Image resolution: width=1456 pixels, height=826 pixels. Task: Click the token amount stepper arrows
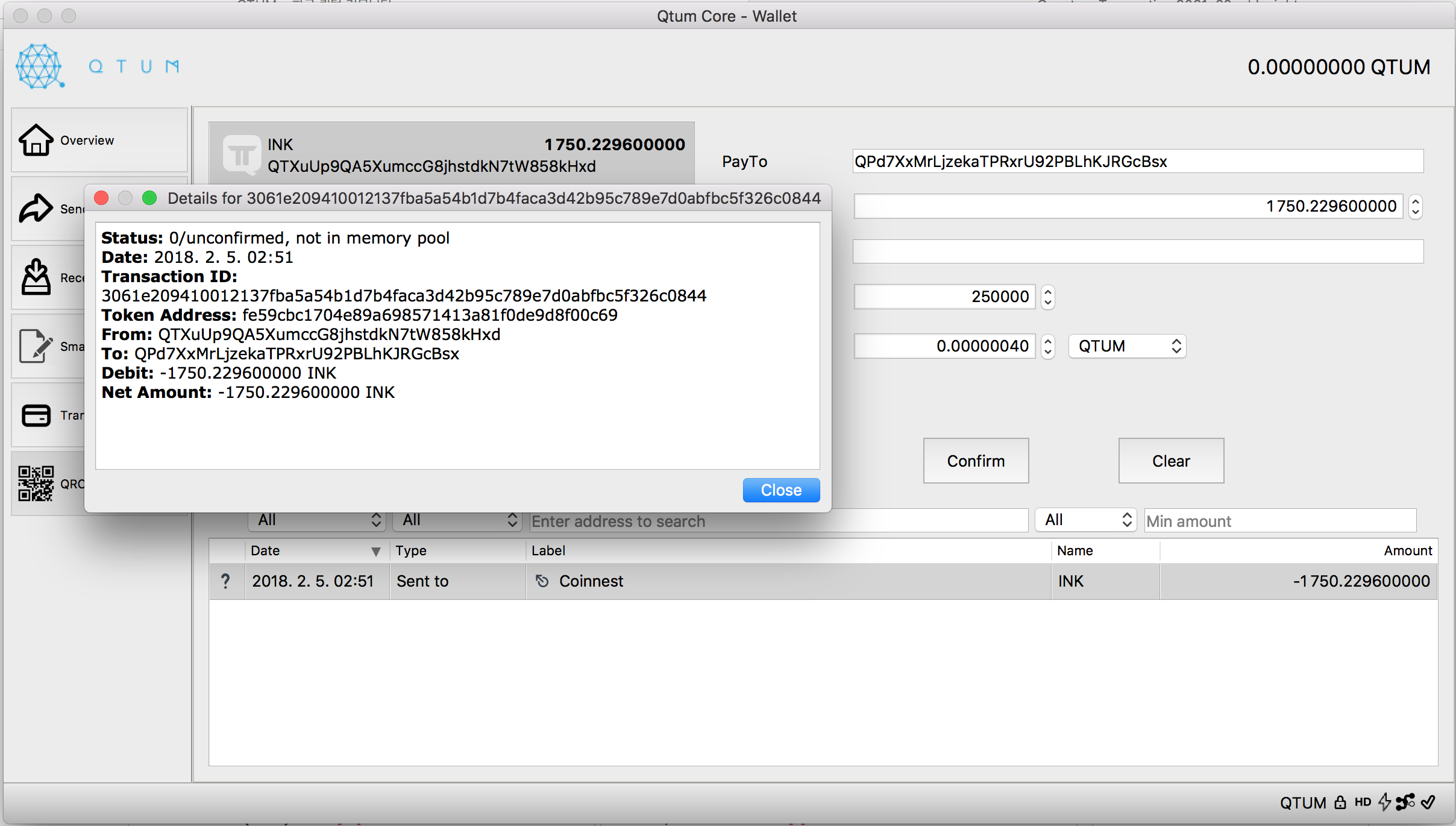click(1415, 206)
